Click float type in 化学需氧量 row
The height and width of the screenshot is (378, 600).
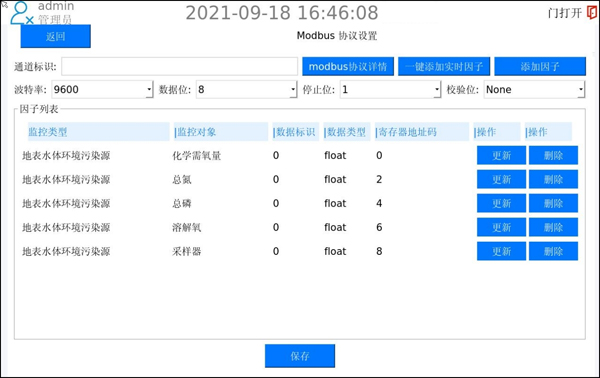click(335, 155)
